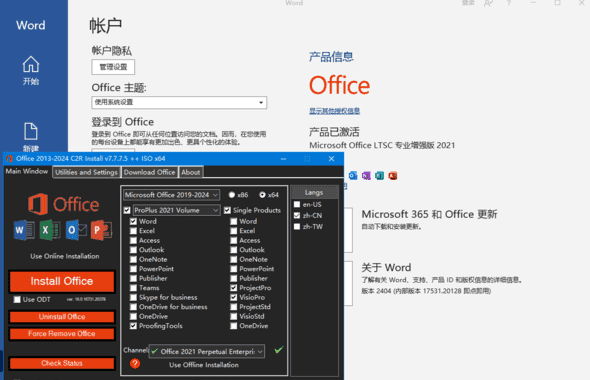This screenshot has width=590, height=380.
Task: Open the ProPlus 2021 Volume edition dropdown
Action: [176, 210]
